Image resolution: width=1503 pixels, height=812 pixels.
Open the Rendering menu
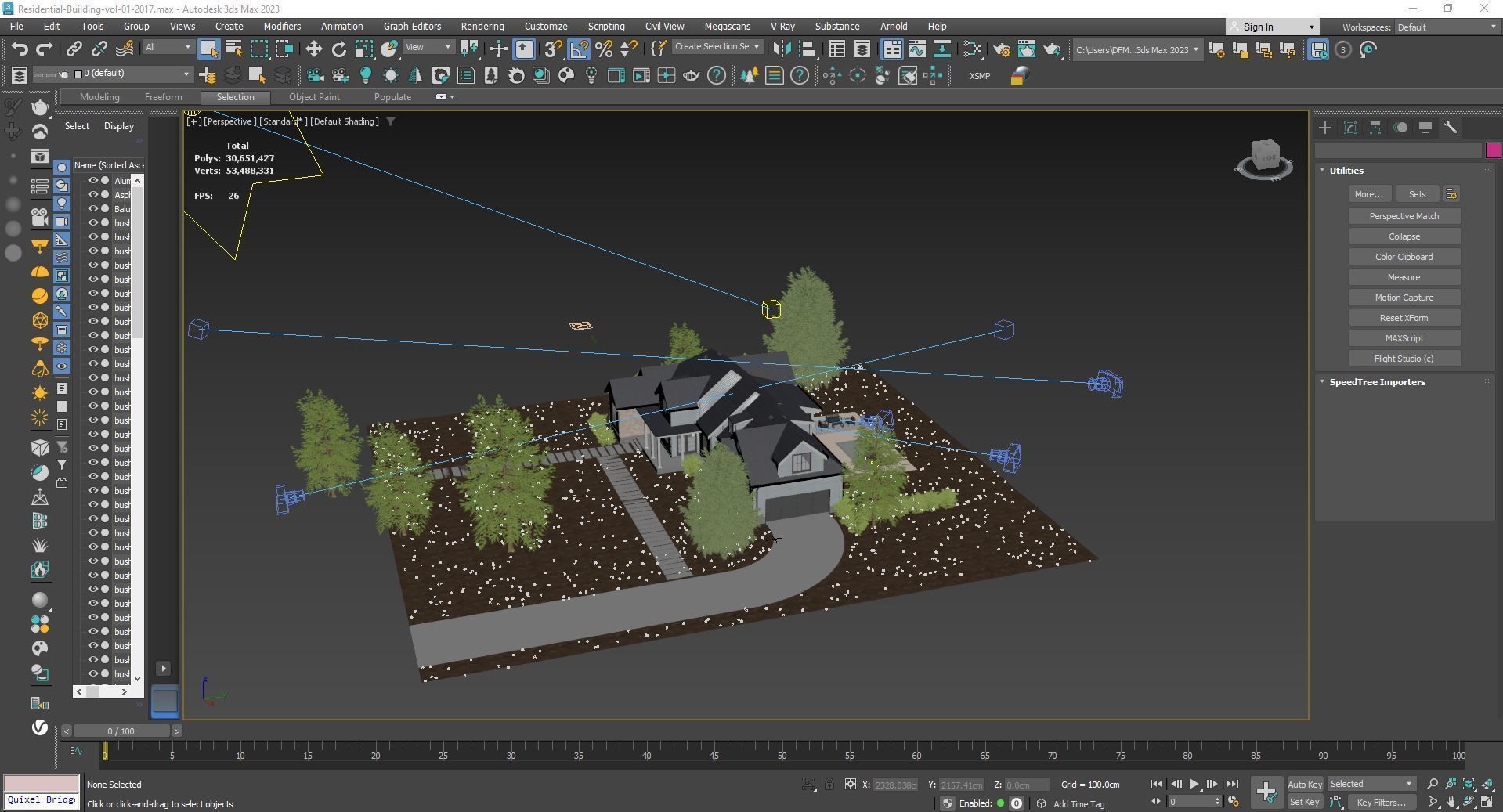[x=482, y=27]
